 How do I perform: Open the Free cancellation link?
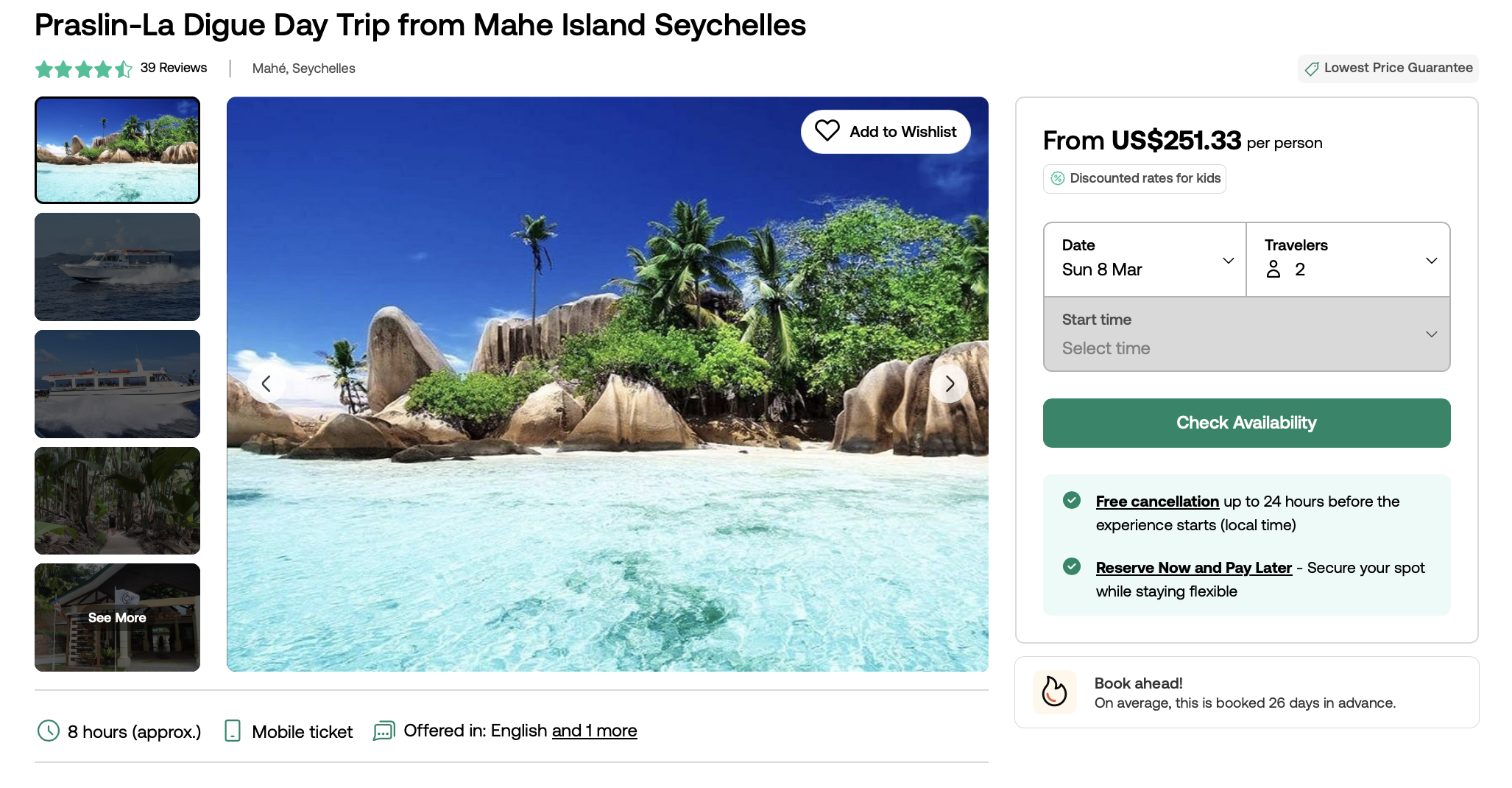1157,502
